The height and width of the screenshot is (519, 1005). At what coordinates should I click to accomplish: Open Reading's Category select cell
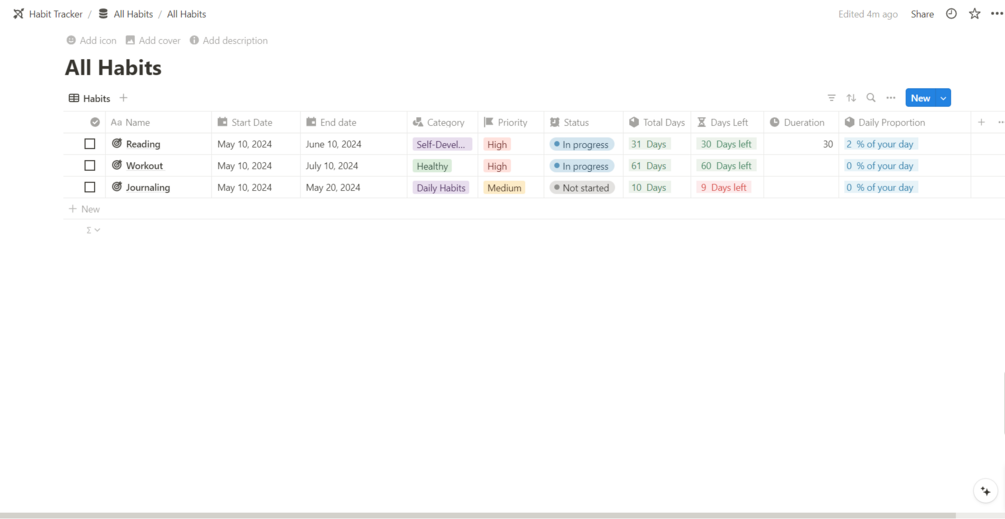click(442, 144)
